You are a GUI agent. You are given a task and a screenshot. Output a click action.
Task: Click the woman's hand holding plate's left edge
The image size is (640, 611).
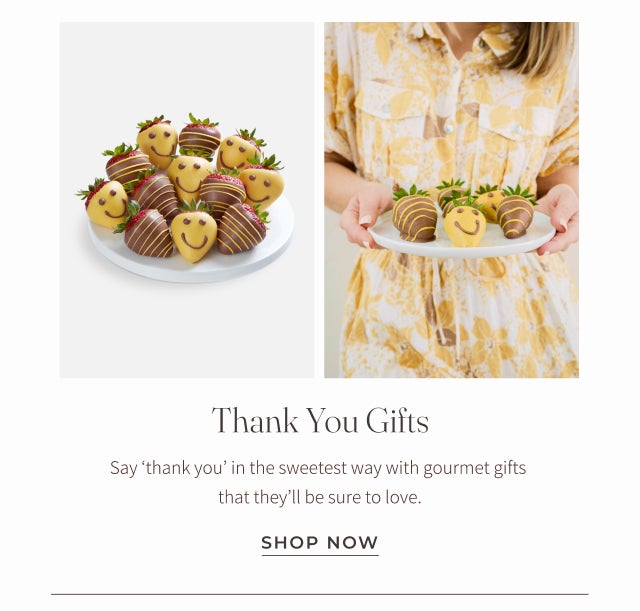(x=363, y=216)
